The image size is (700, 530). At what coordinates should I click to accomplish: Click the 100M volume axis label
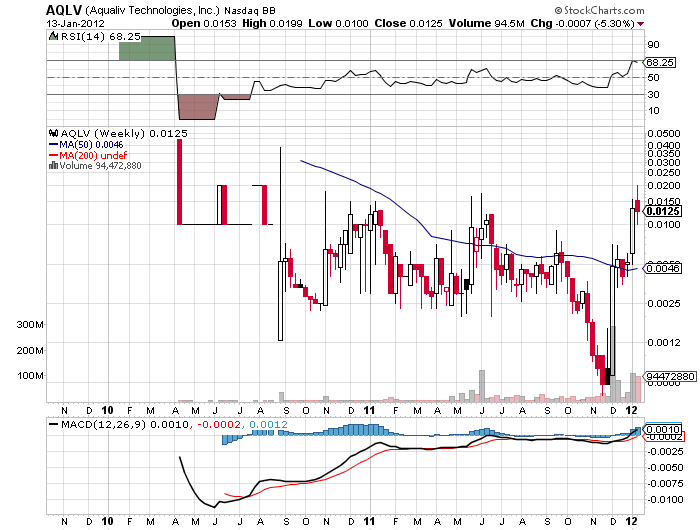(30, 376)
